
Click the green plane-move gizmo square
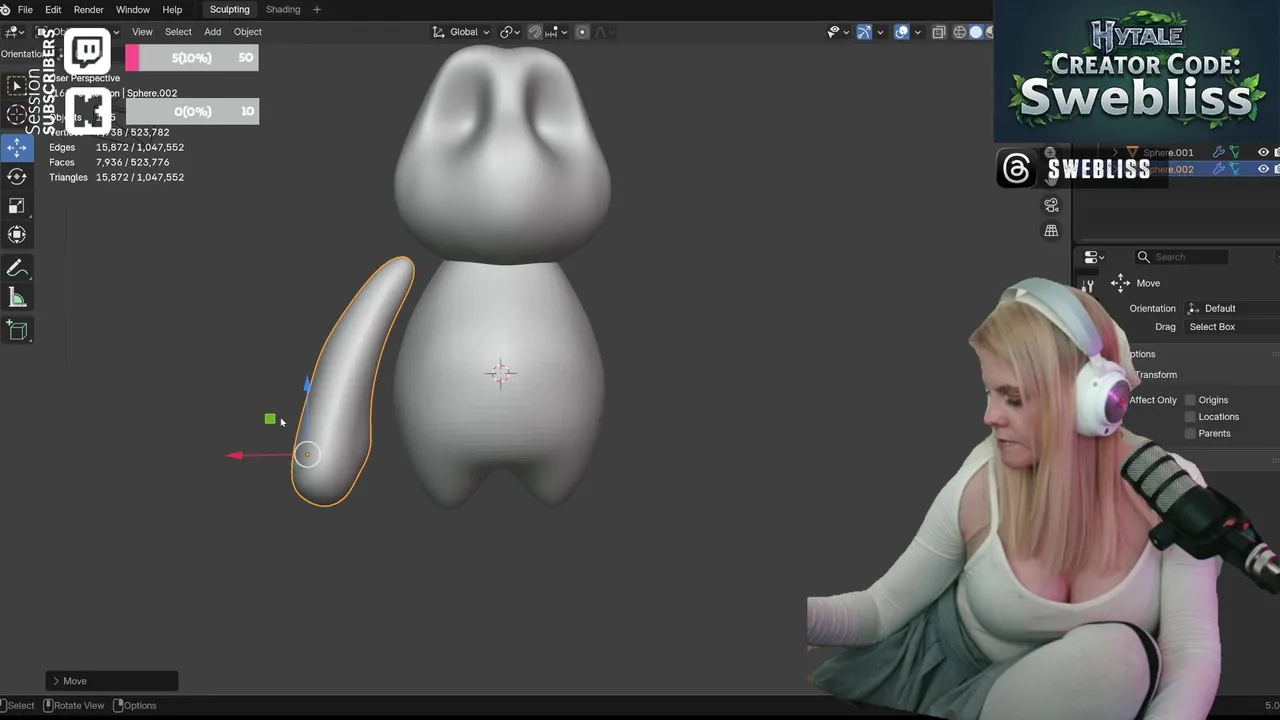[270, 419]
